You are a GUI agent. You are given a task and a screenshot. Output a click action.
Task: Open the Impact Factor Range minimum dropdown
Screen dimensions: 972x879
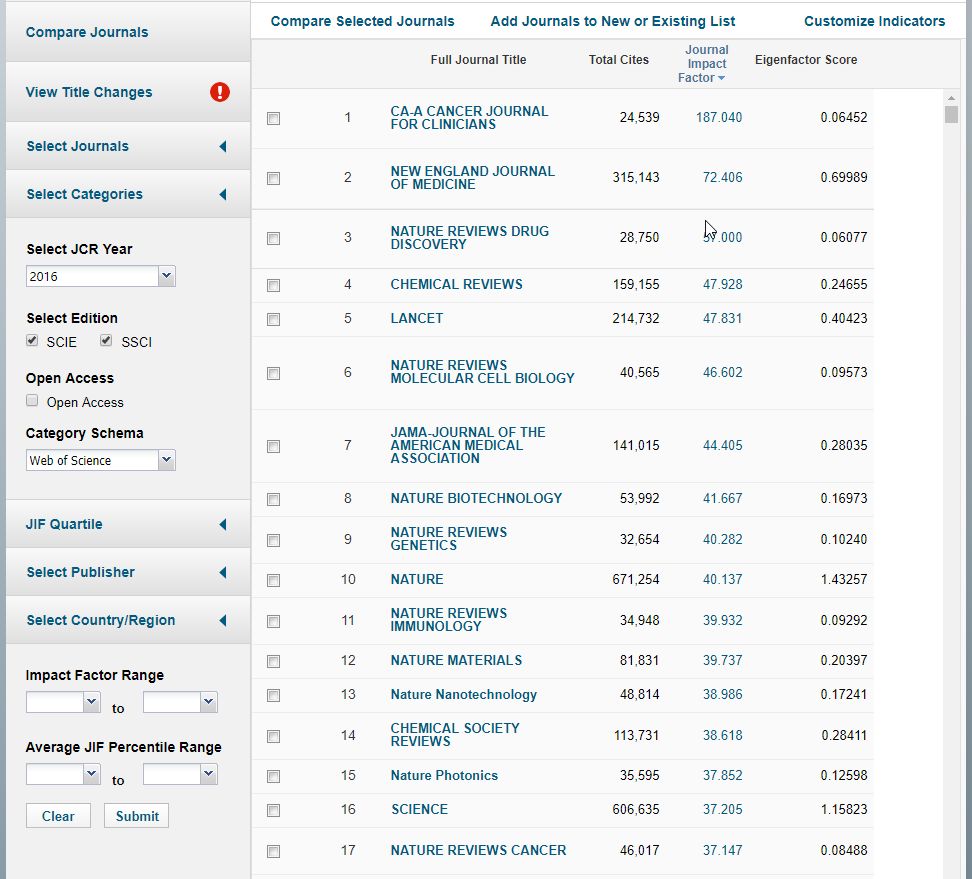point(63,703)
